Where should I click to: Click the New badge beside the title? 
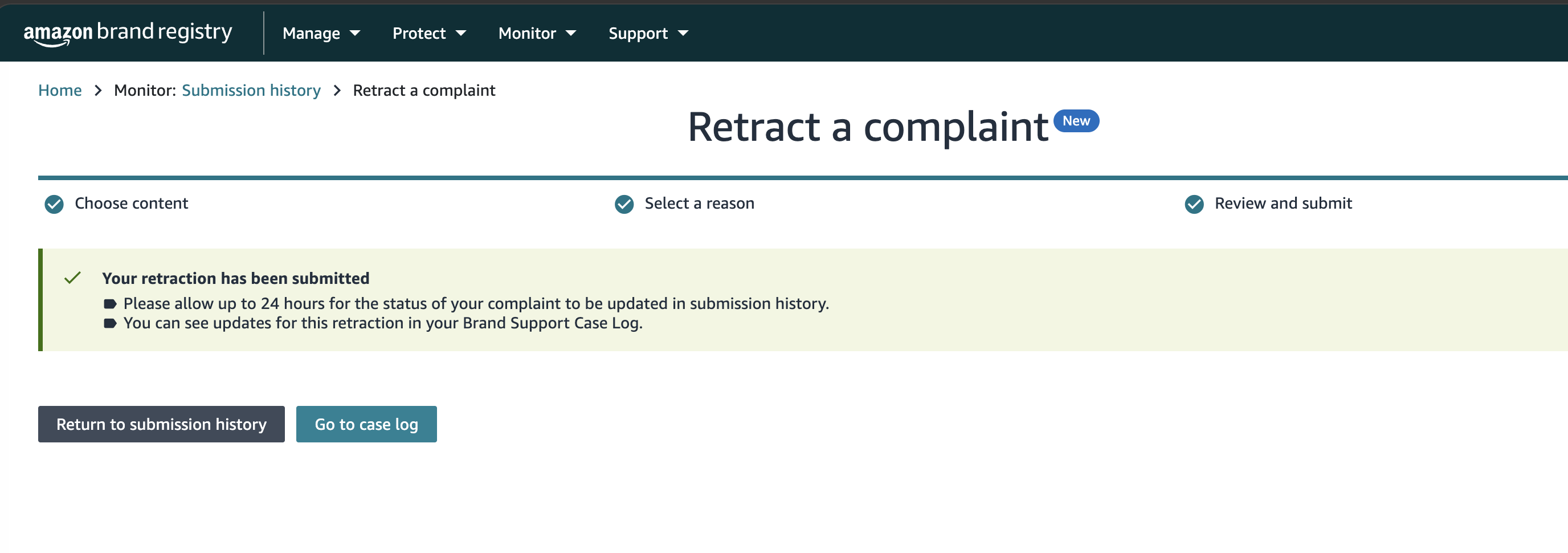click(1076, 121)
